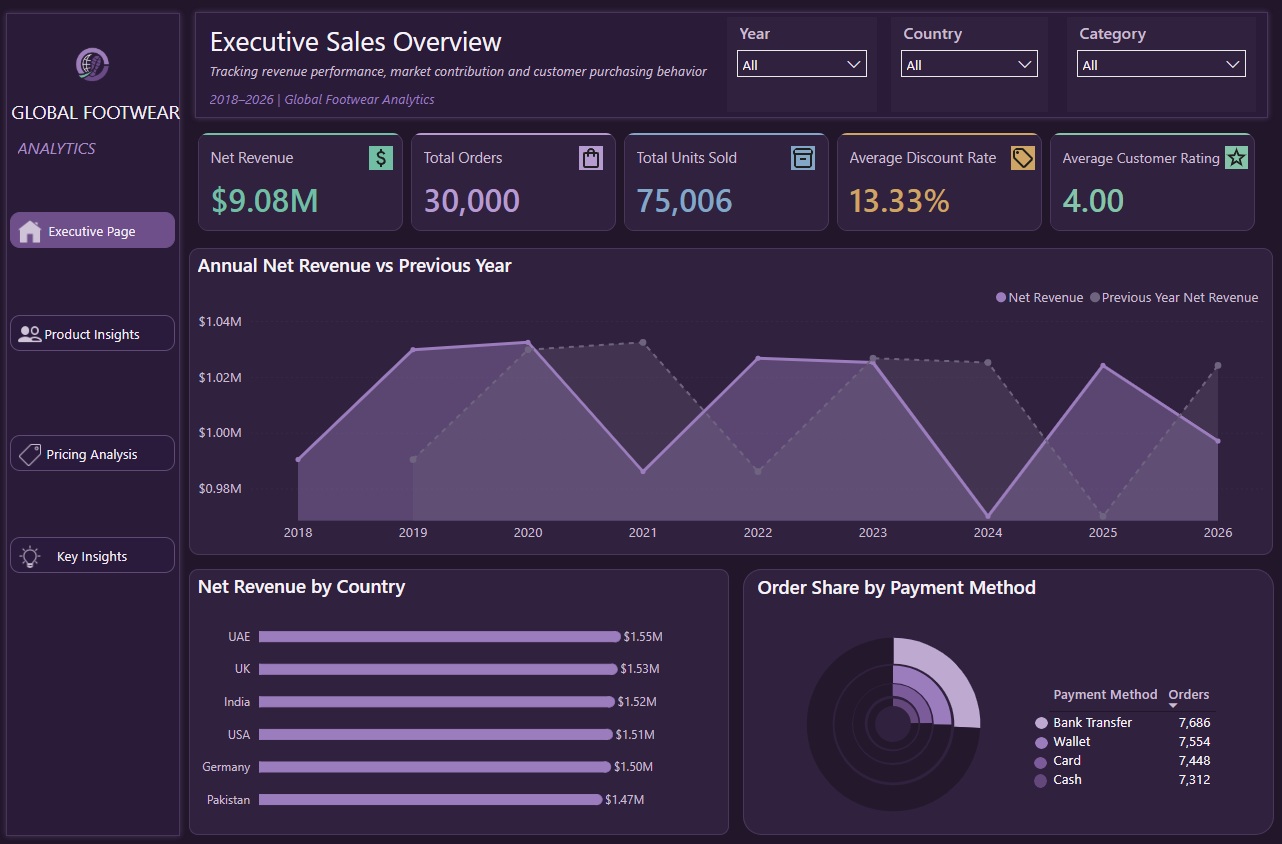Open the Country filter dropdown
This screenshot has width=1282, height=844.
[969, 64]
